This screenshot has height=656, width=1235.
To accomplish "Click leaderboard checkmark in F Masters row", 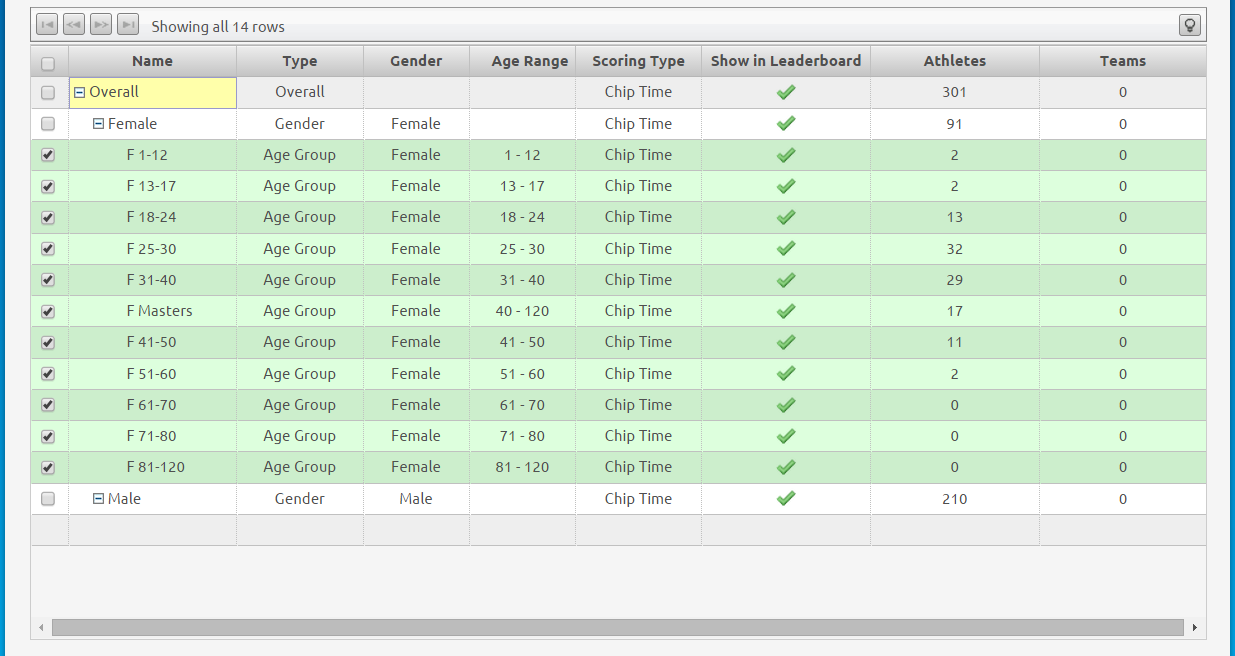I will coord(786,311).
